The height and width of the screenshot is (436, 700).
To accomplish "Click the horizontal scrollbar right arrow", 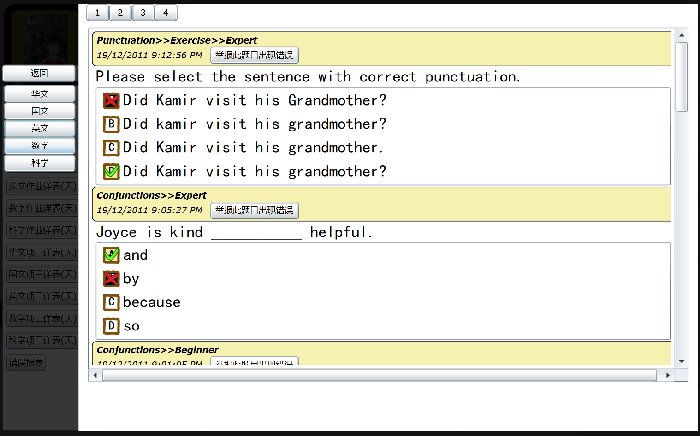I will 667,375.
